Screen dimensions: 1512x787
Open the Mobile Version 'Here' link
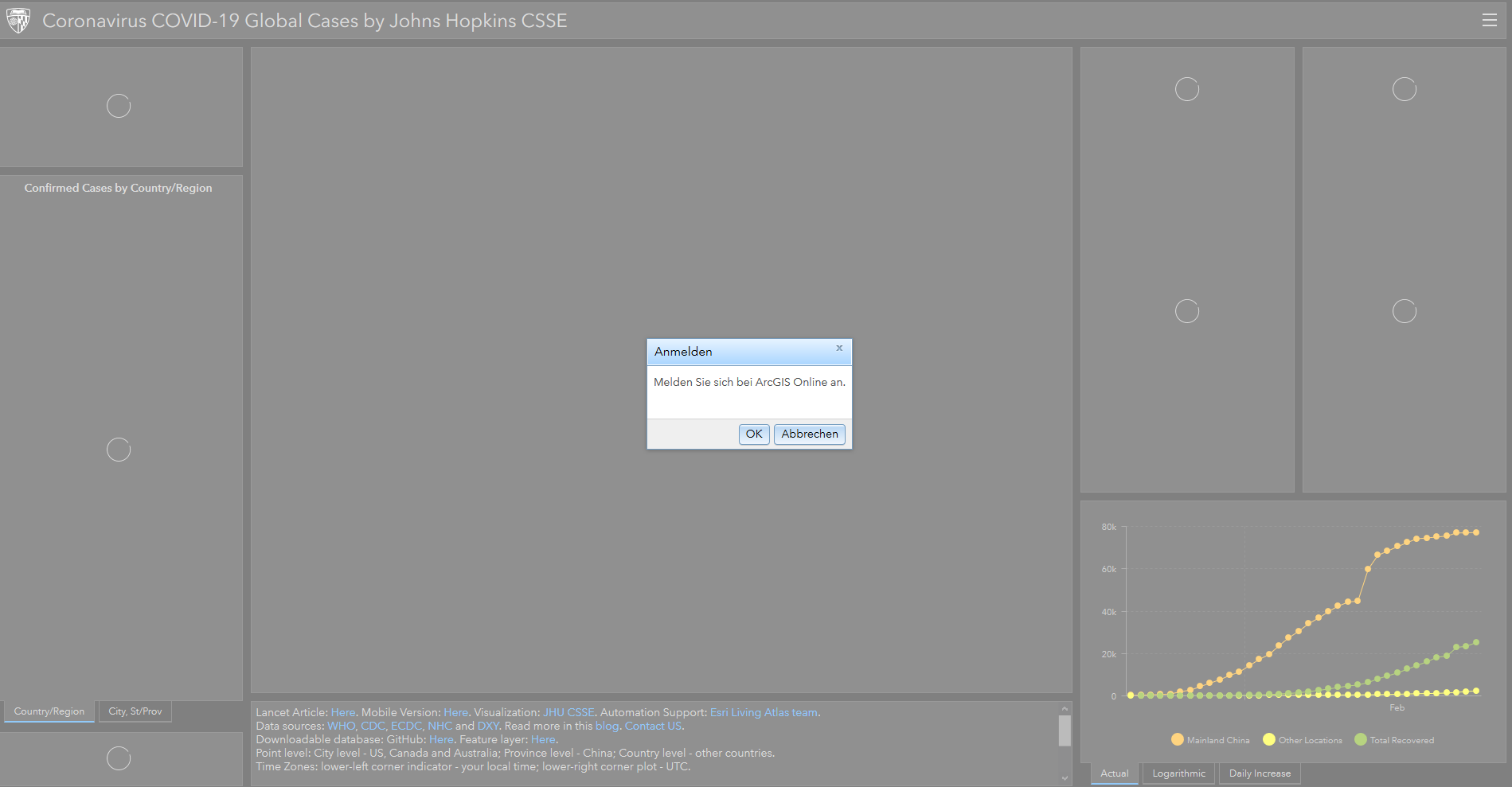tap(456, 712)
